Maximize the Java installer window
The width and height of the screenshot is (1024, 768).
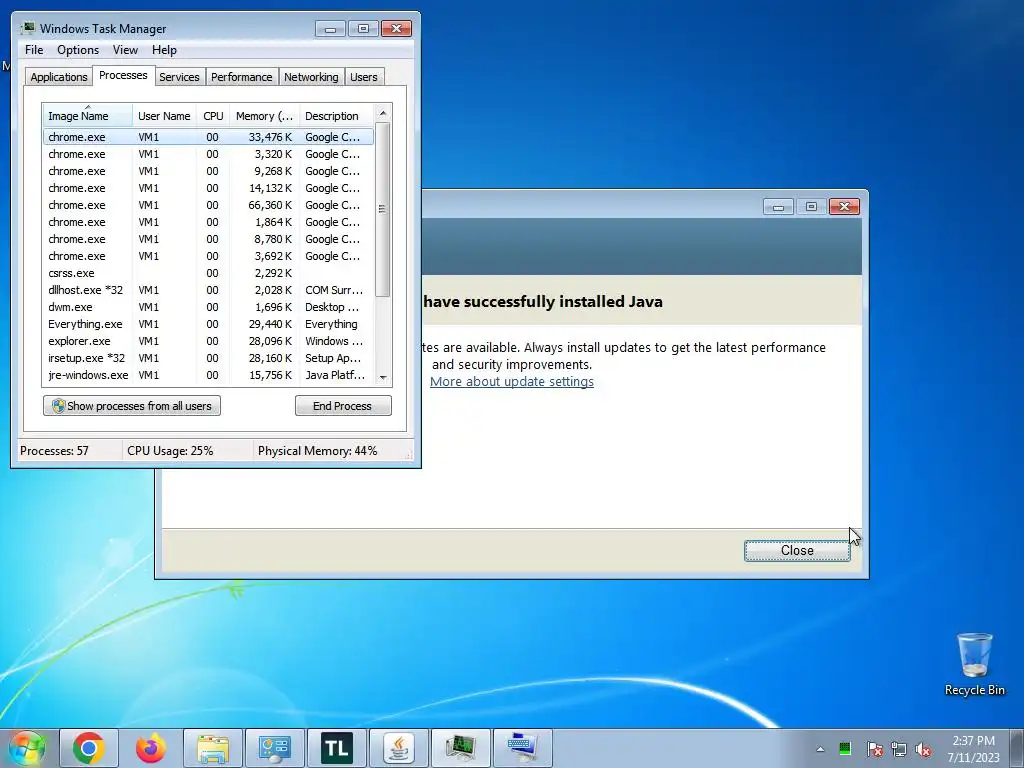pyautogui.click(x=811, y=206)
